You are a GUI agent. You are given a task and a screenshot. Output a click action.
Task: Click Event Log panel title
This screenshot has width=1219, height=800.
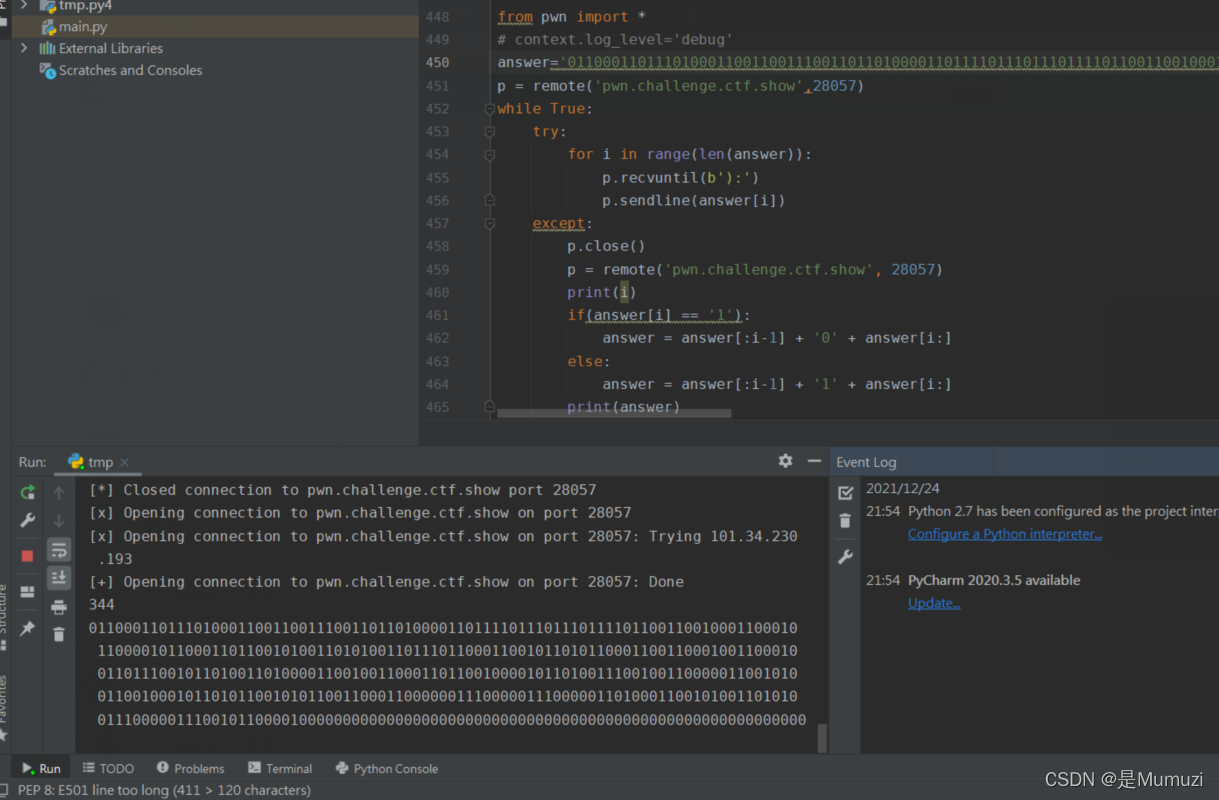click(866, 462)
